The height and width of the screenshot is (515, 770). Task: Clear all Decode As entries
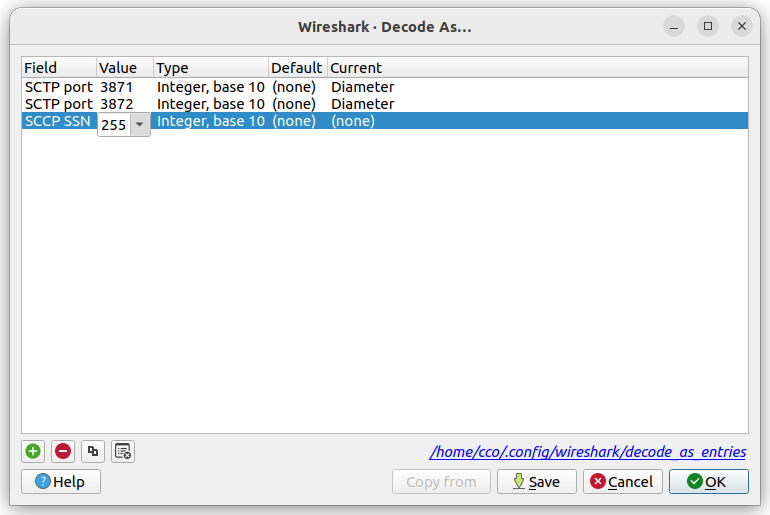click(x=123, y=451)
